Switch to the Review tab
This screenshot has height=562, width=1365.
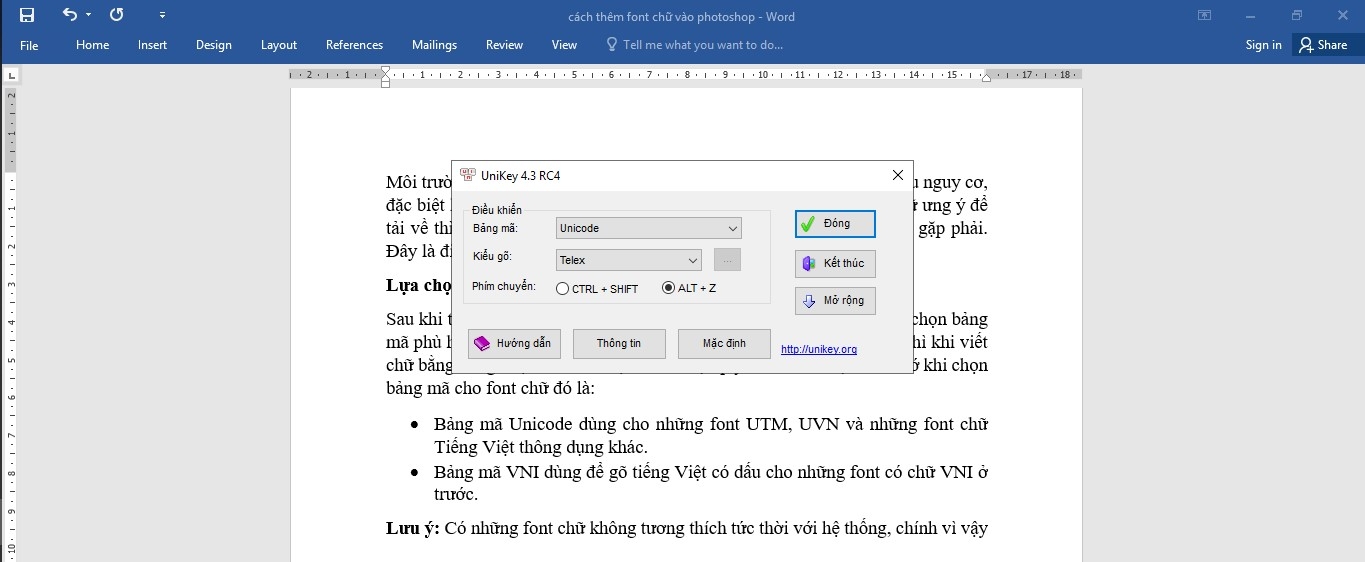504,45
